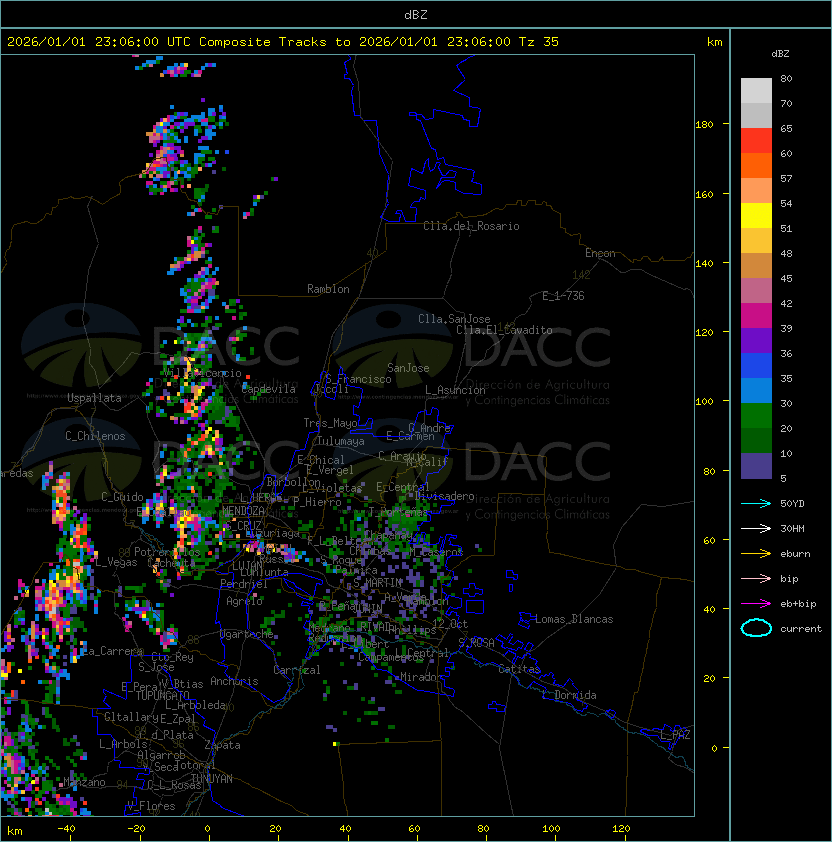Click the 'Lomas_Blancas' place label
Image resolution: width=832 pixels, height=842 pixels.
(x=574, y=619)
